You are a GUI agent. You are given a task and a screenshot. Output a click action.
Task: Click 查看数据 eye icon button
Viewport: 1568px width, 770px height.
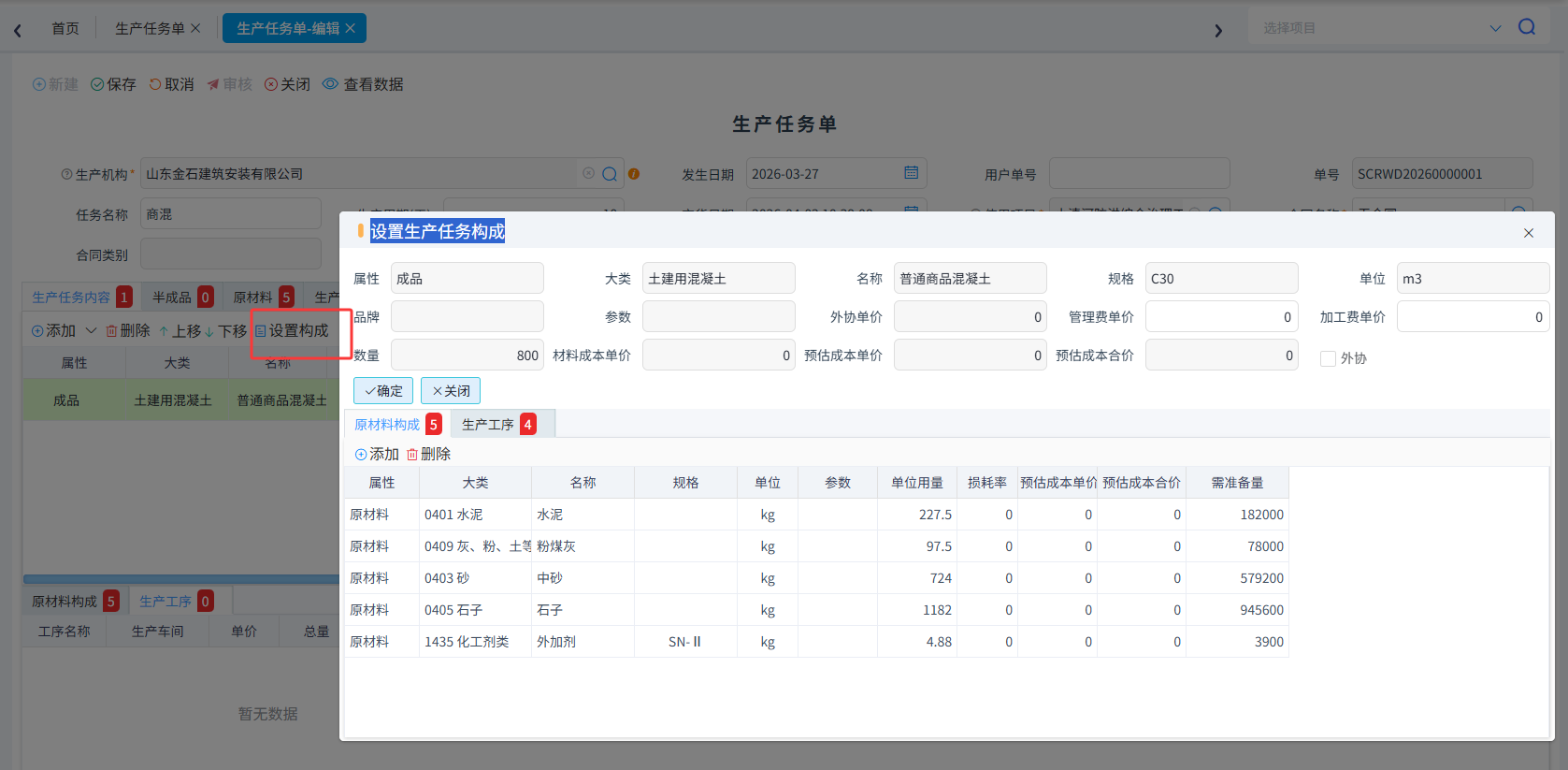[363, 84]
